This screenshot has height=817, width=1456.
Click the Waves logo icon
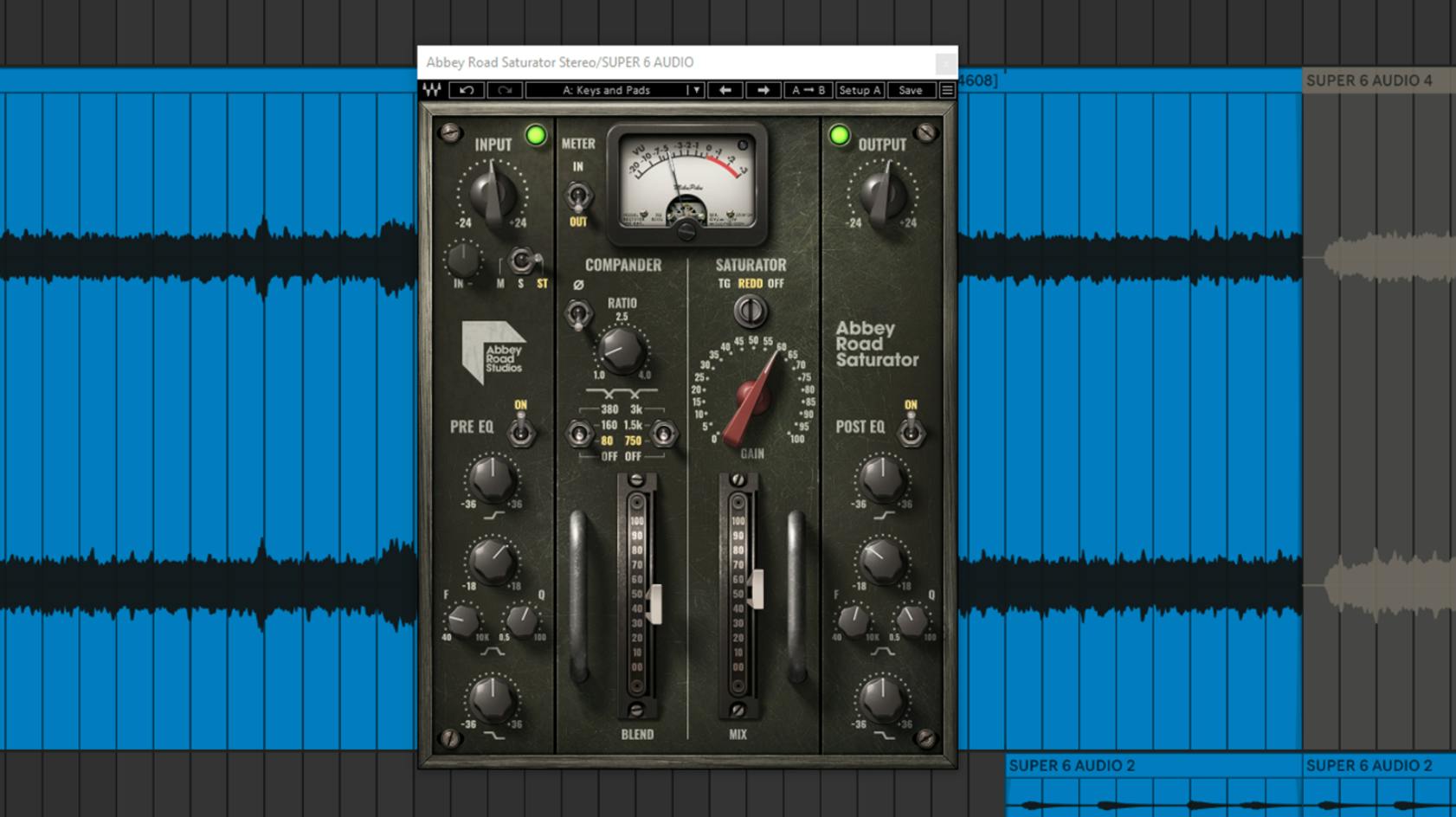coord(431,90)
